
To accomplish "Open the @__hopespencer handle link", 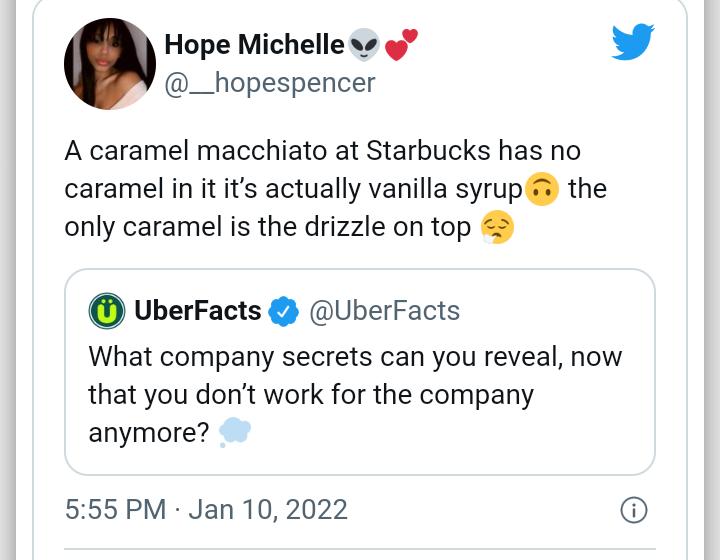I will [x=270, y=83].
